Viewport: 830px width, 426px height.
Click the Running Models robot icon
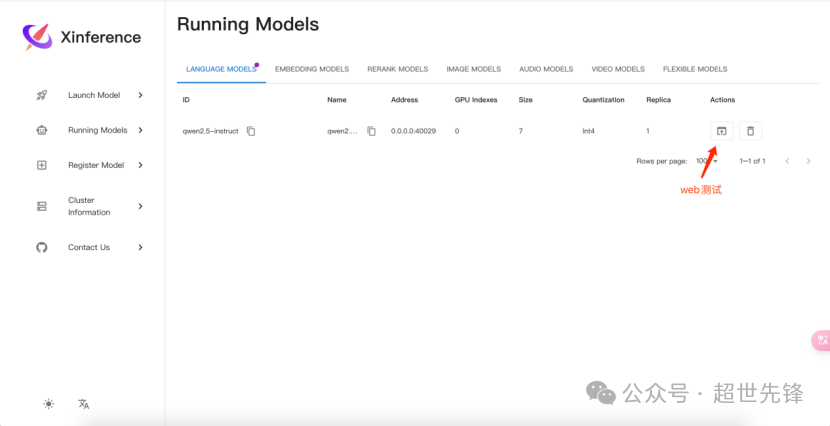coord(42,130)
